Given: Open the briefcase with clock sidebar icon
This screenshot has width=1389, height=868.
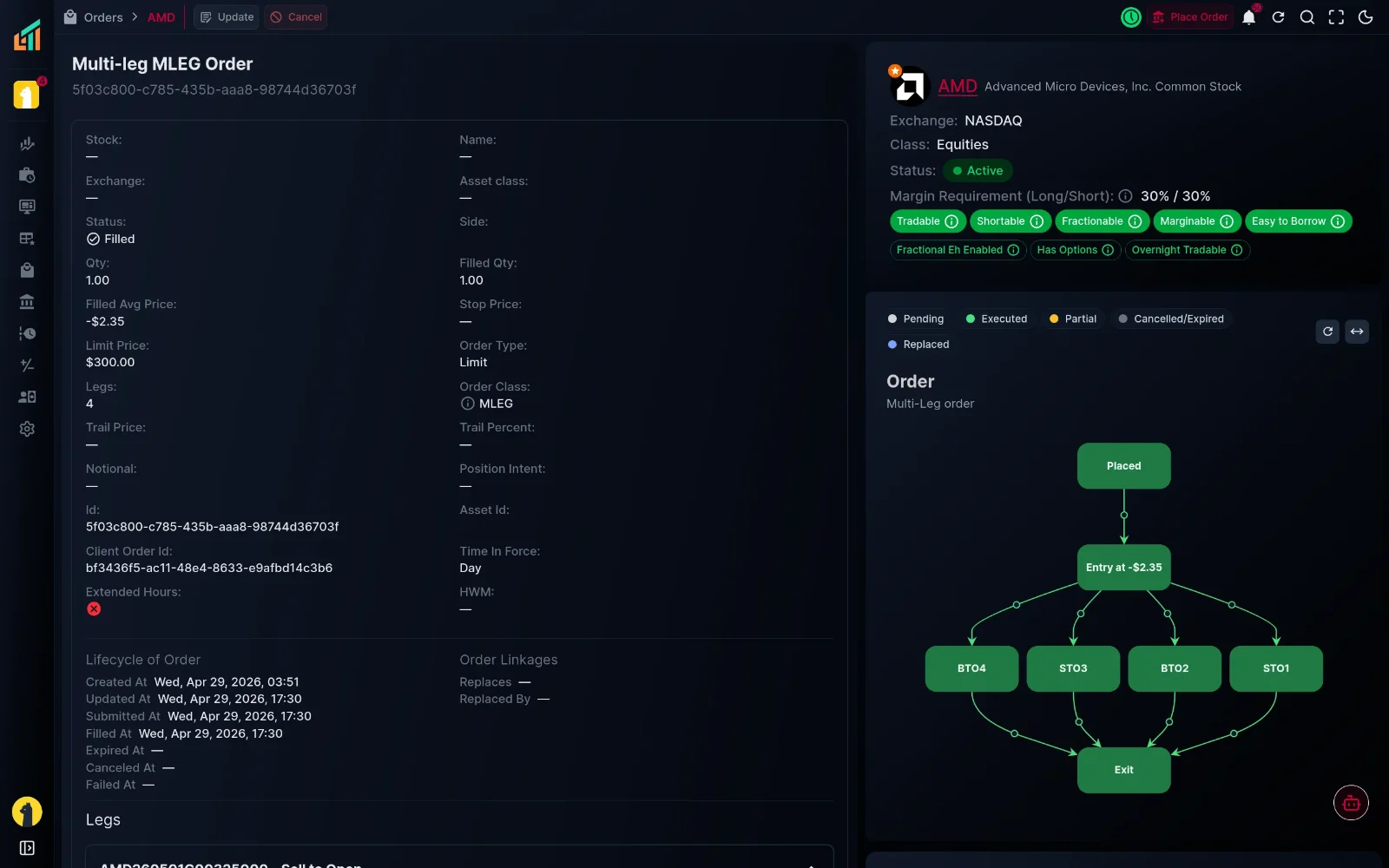Looking at the screenshot, I should click(27, 175).
